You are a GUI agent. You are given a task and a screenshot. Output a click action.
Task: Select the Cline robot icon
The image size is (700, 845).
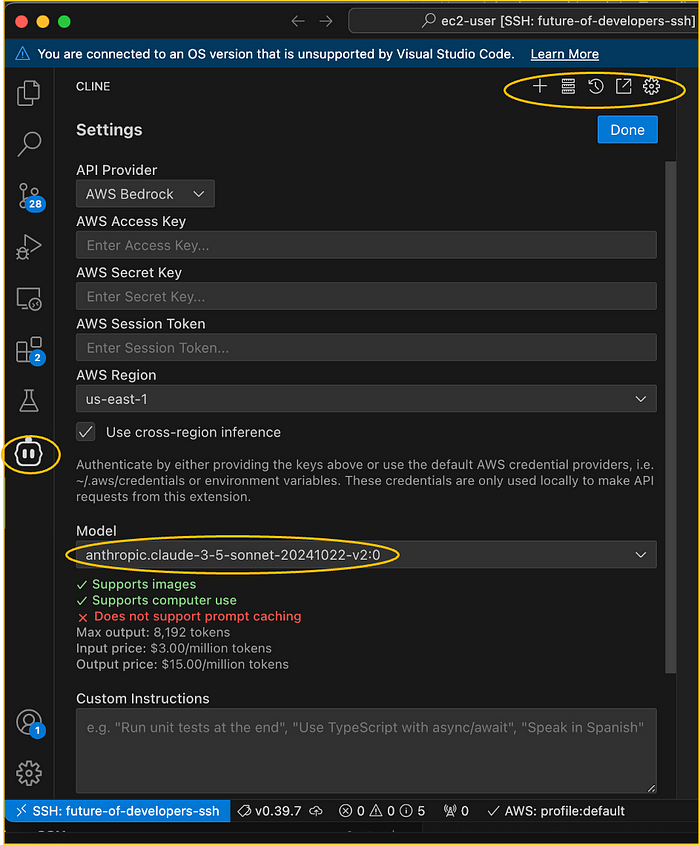click(x=29, y=454)
